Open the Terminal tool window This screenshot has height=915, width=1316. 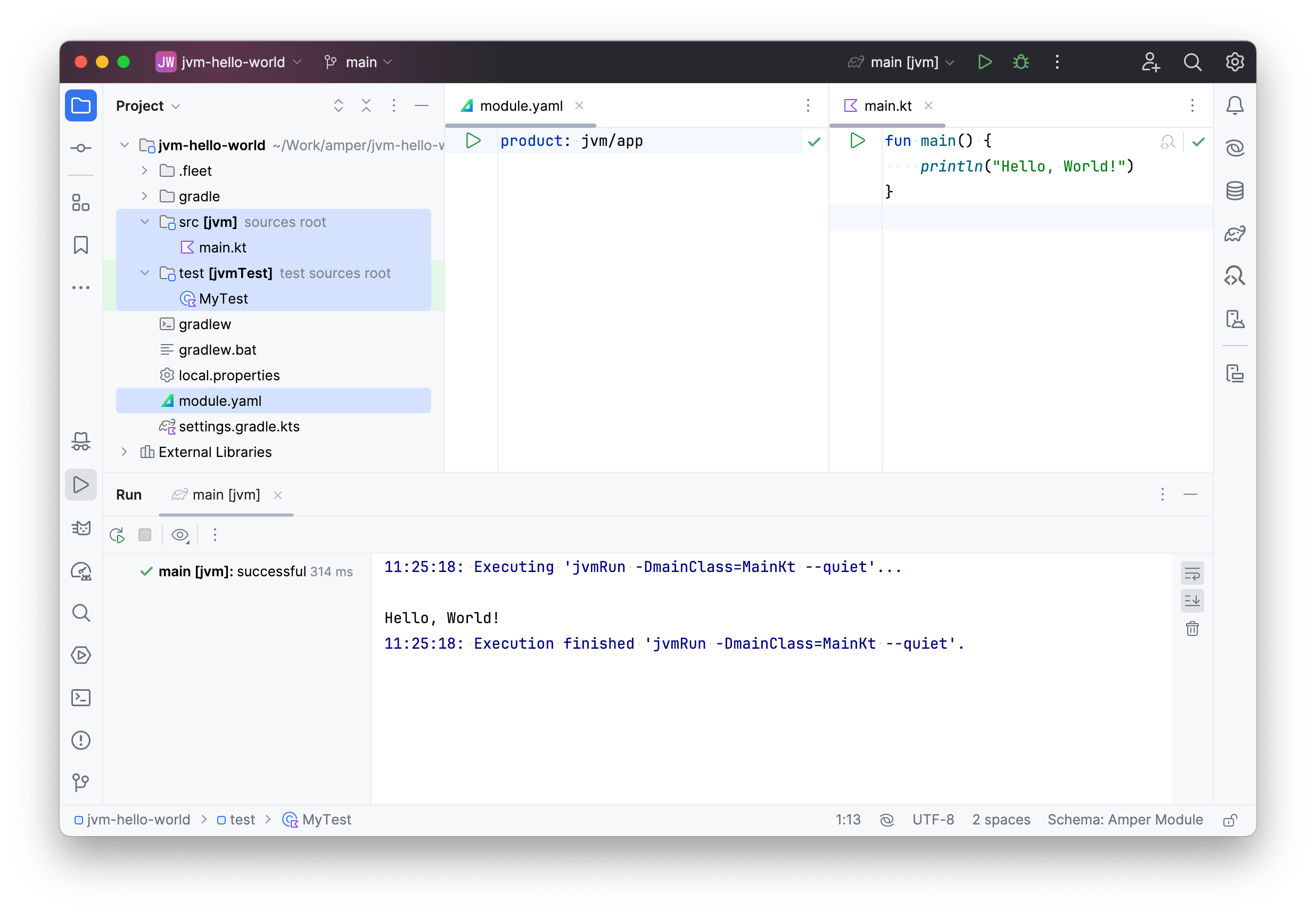[81, 698]
